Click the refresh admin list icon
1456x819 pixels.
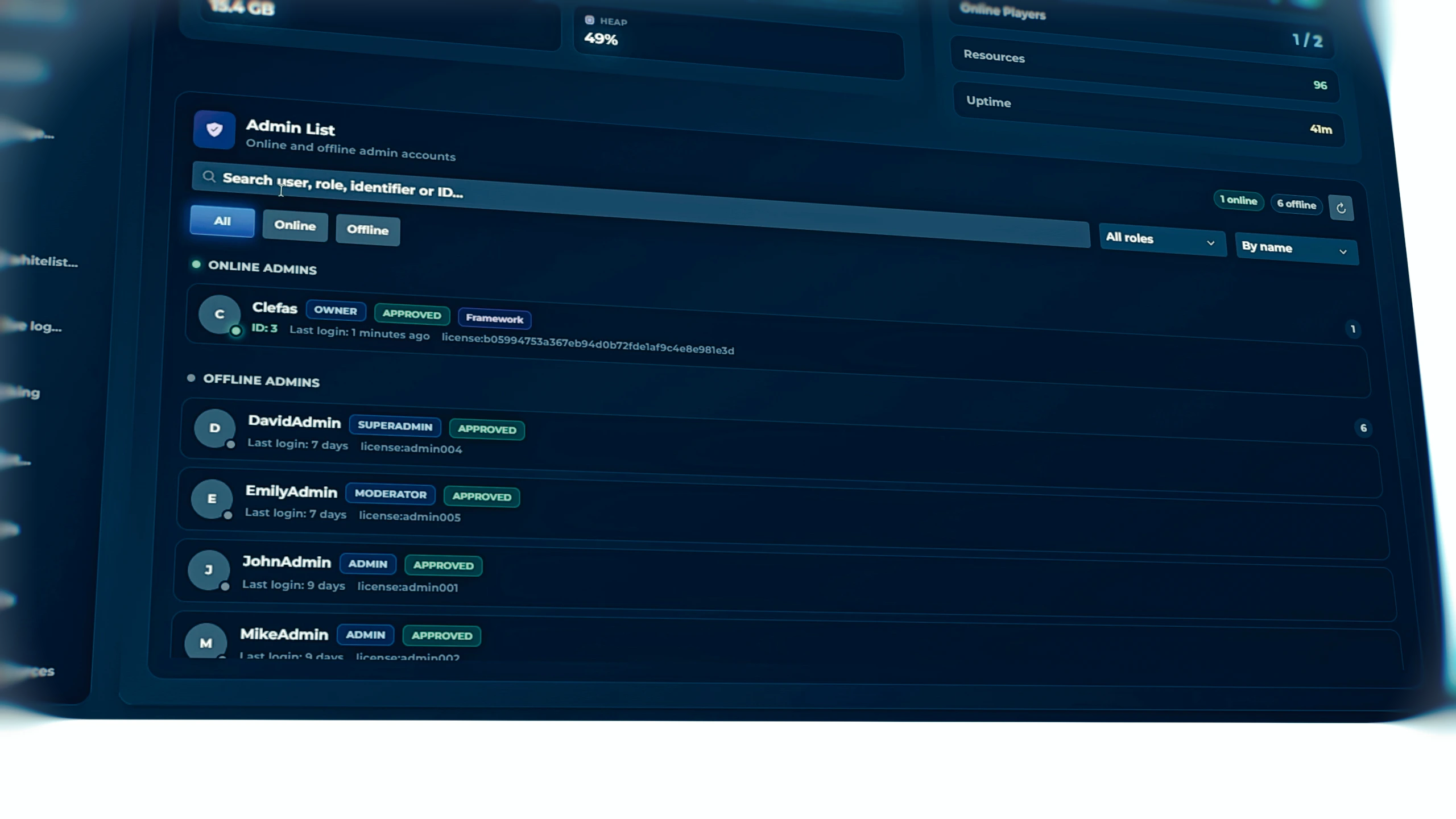(x=1341, y=208)
